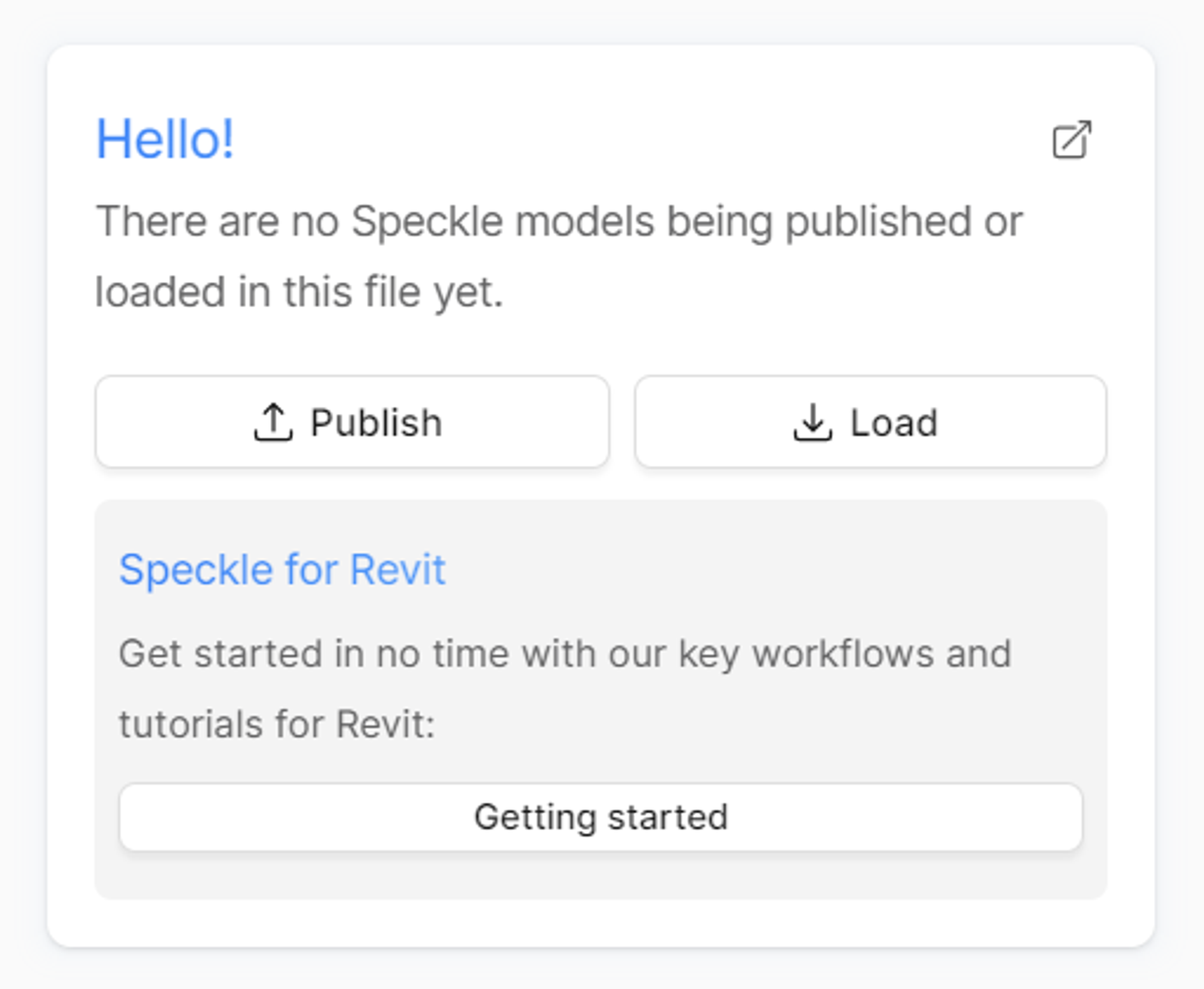Select the Speckle for Revit heading
Image resolution: width=1204 pixels, height=989 pixels.
(282, 569)
